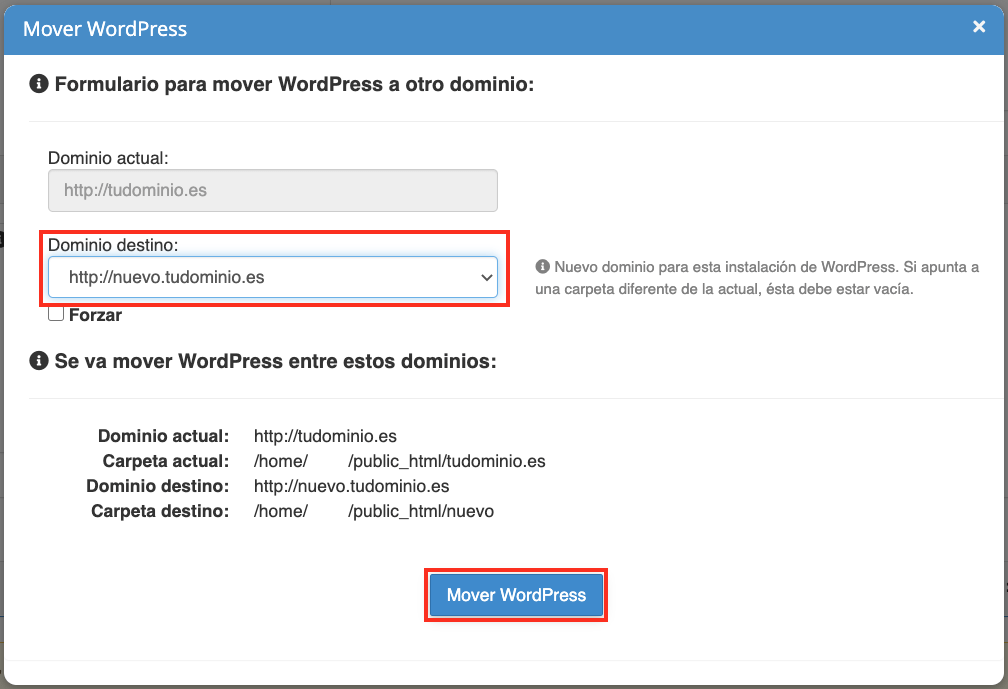Image resolution: width=1008 pixels, height=689 pixels.
Task: Click info icon beside 'Se va mover' heading
Action: (x=39, y=361)
